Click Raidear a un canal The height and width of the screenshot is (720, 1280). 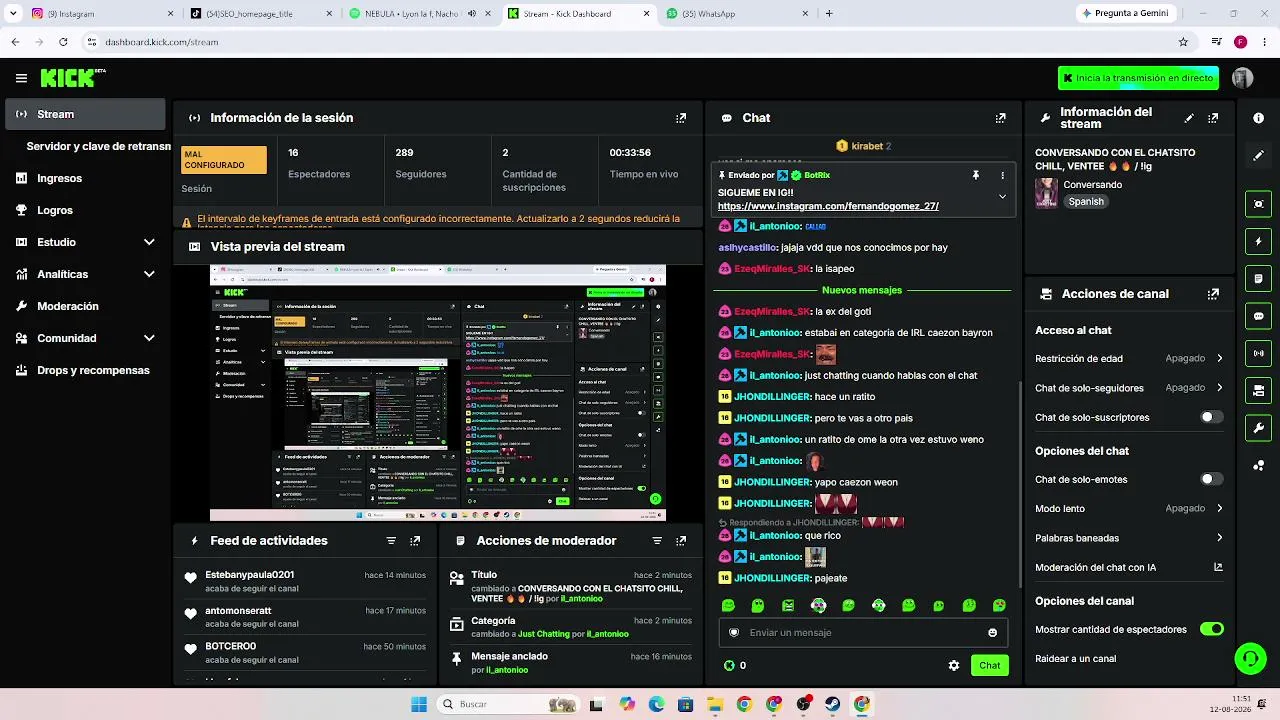1076,659
